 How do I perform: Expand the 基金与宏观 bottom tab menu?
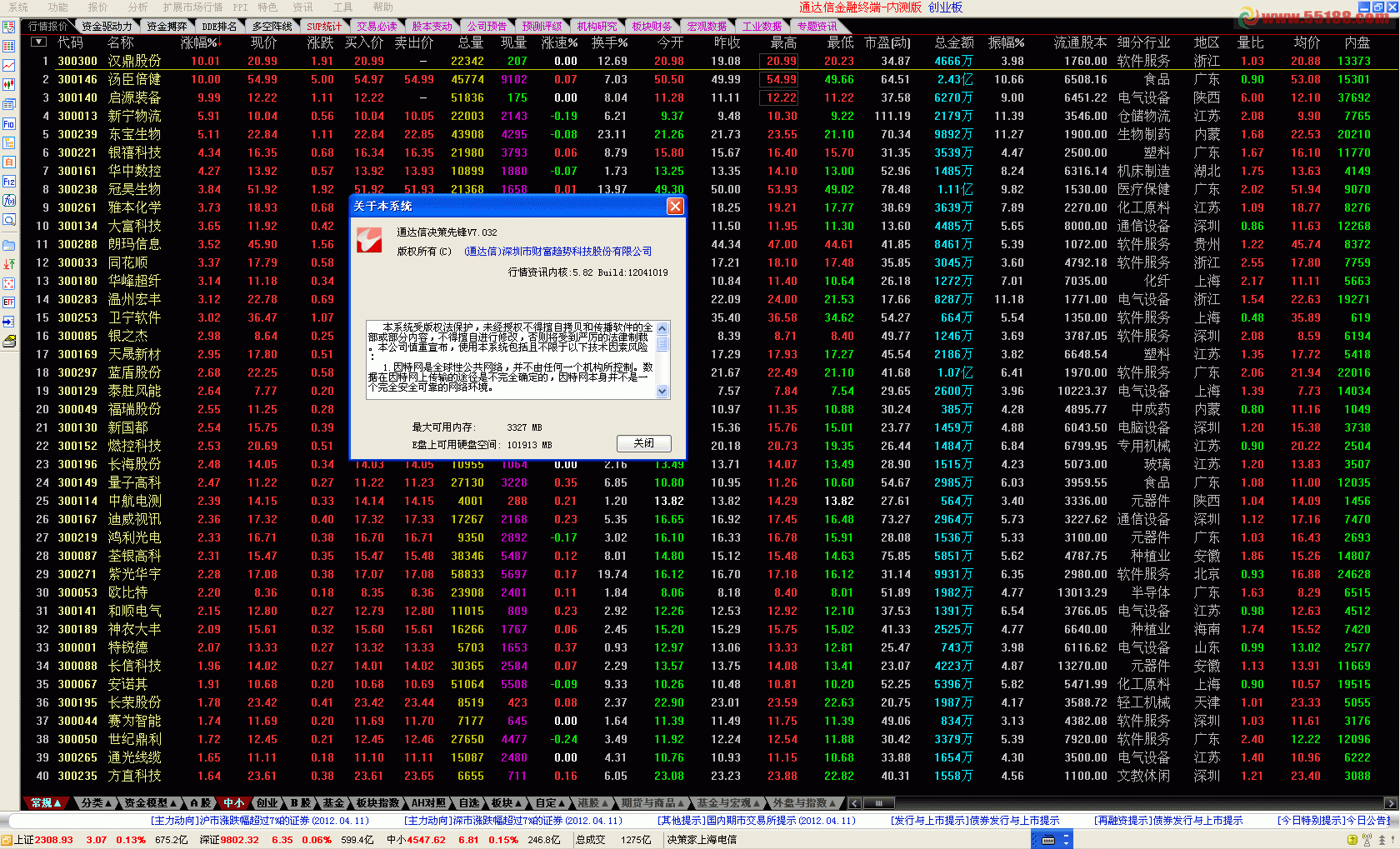728,803
